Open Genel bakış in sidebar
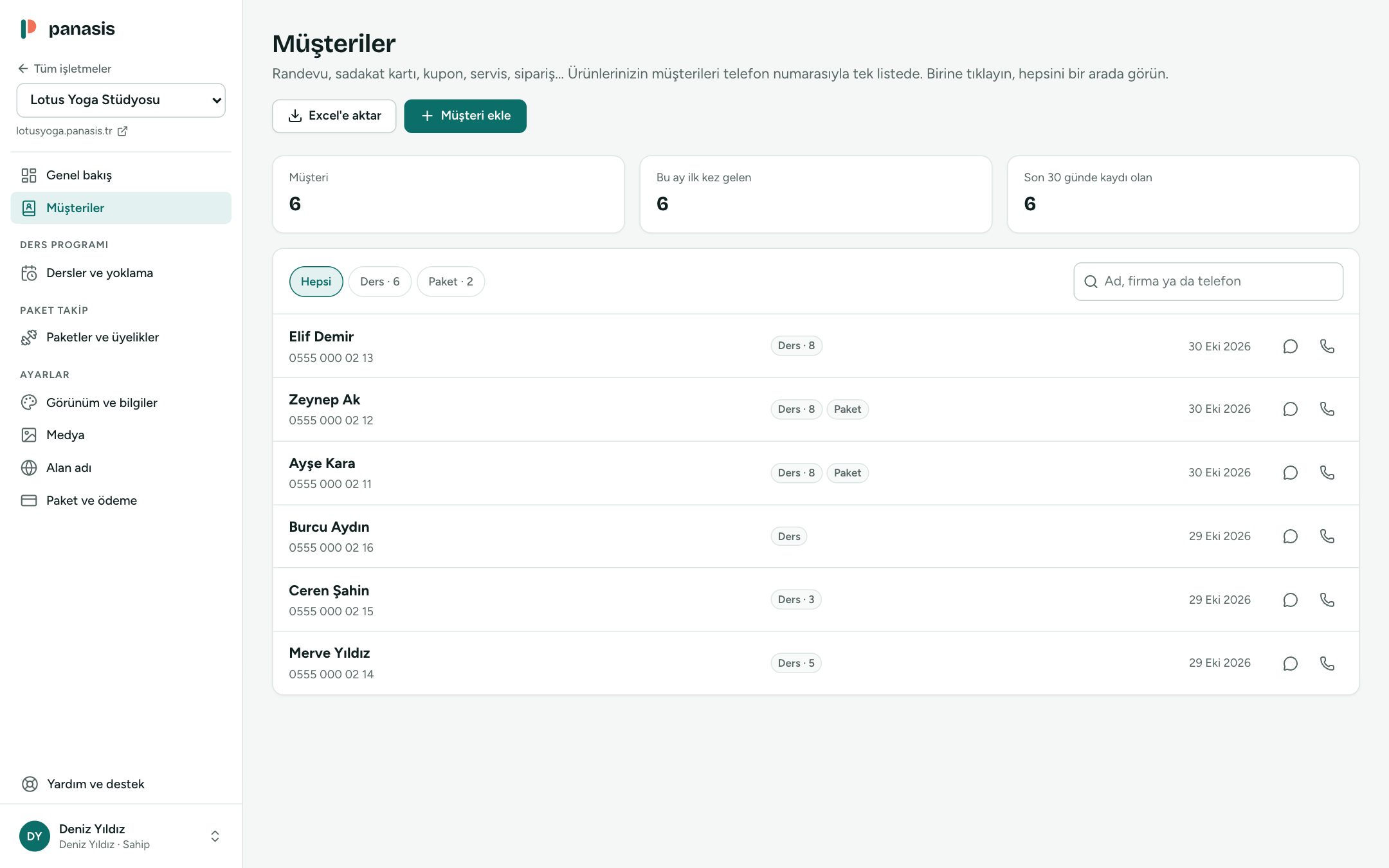1389x868 pixels. pos(121,175)
